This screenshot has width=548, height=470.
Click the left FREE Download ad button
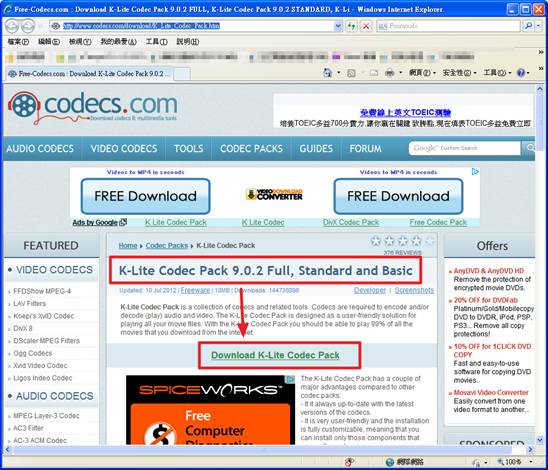click(145, 196)
